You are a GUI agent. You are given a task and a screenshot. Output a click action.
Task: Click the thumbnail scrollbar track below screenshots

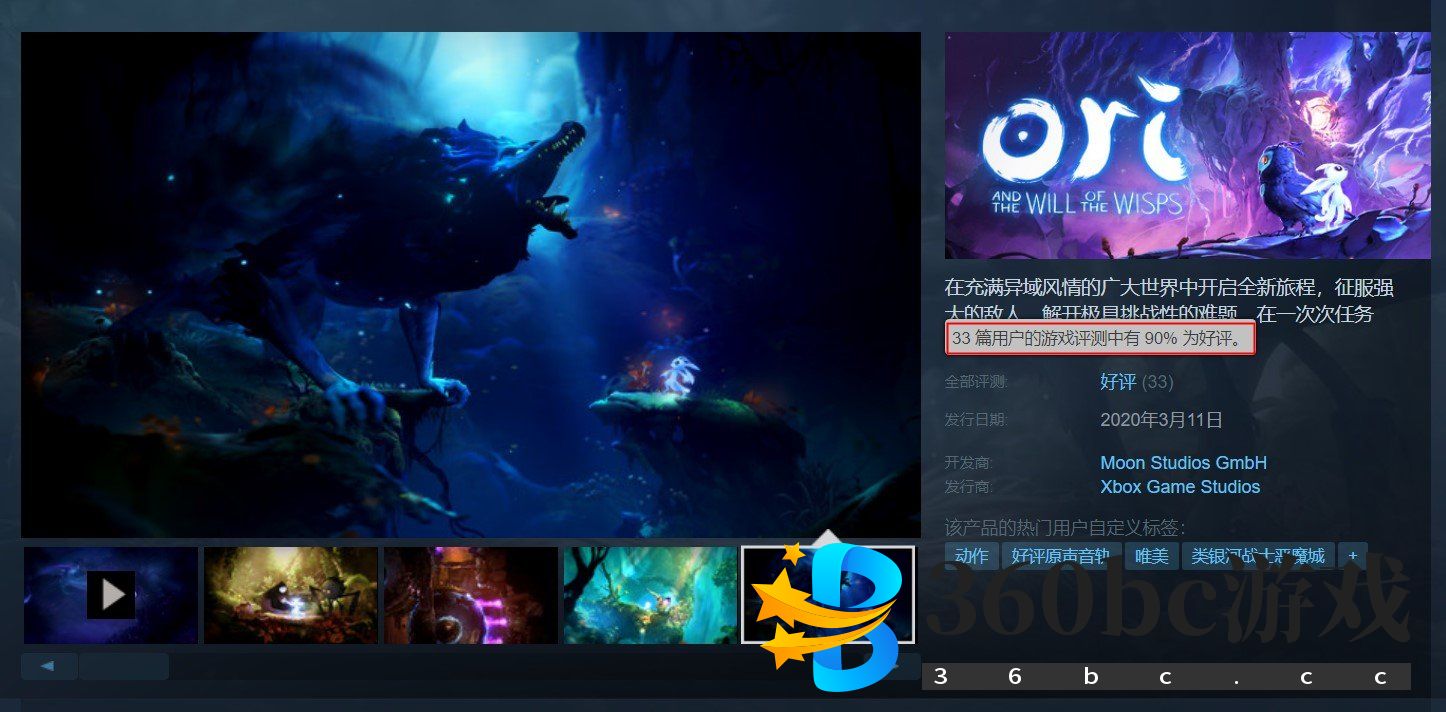[x=124, y=665]
